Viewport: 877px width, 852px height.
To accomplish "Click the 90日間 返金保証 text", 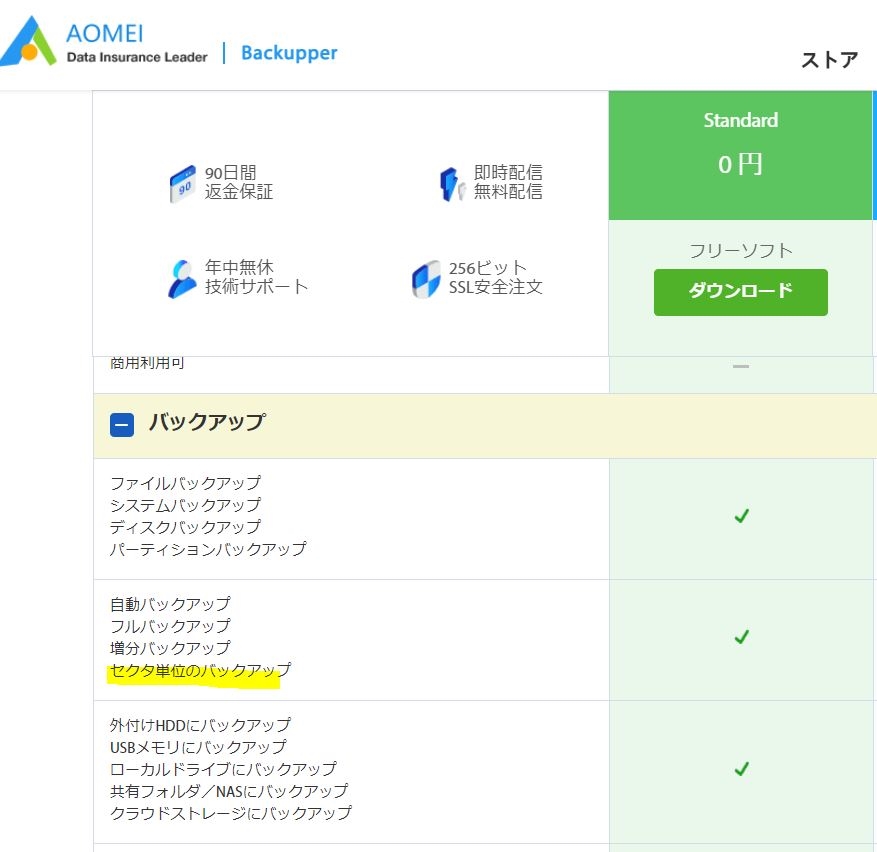I will [x=239, y=182].
